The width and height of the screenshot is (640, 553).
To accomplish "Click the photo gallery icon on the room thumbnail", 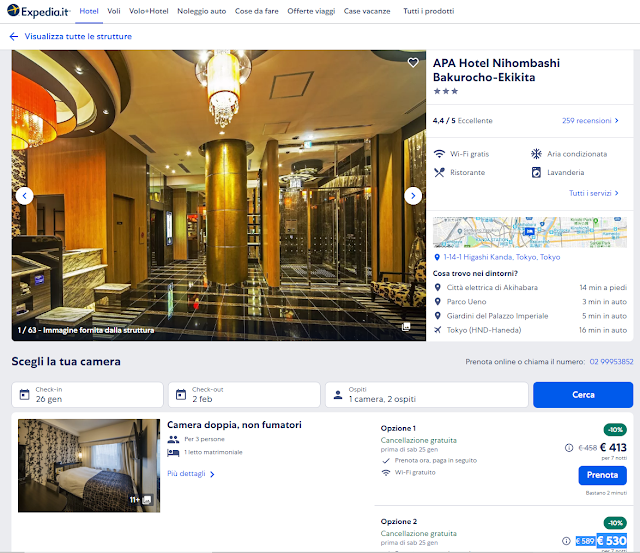I will (147, 500).
